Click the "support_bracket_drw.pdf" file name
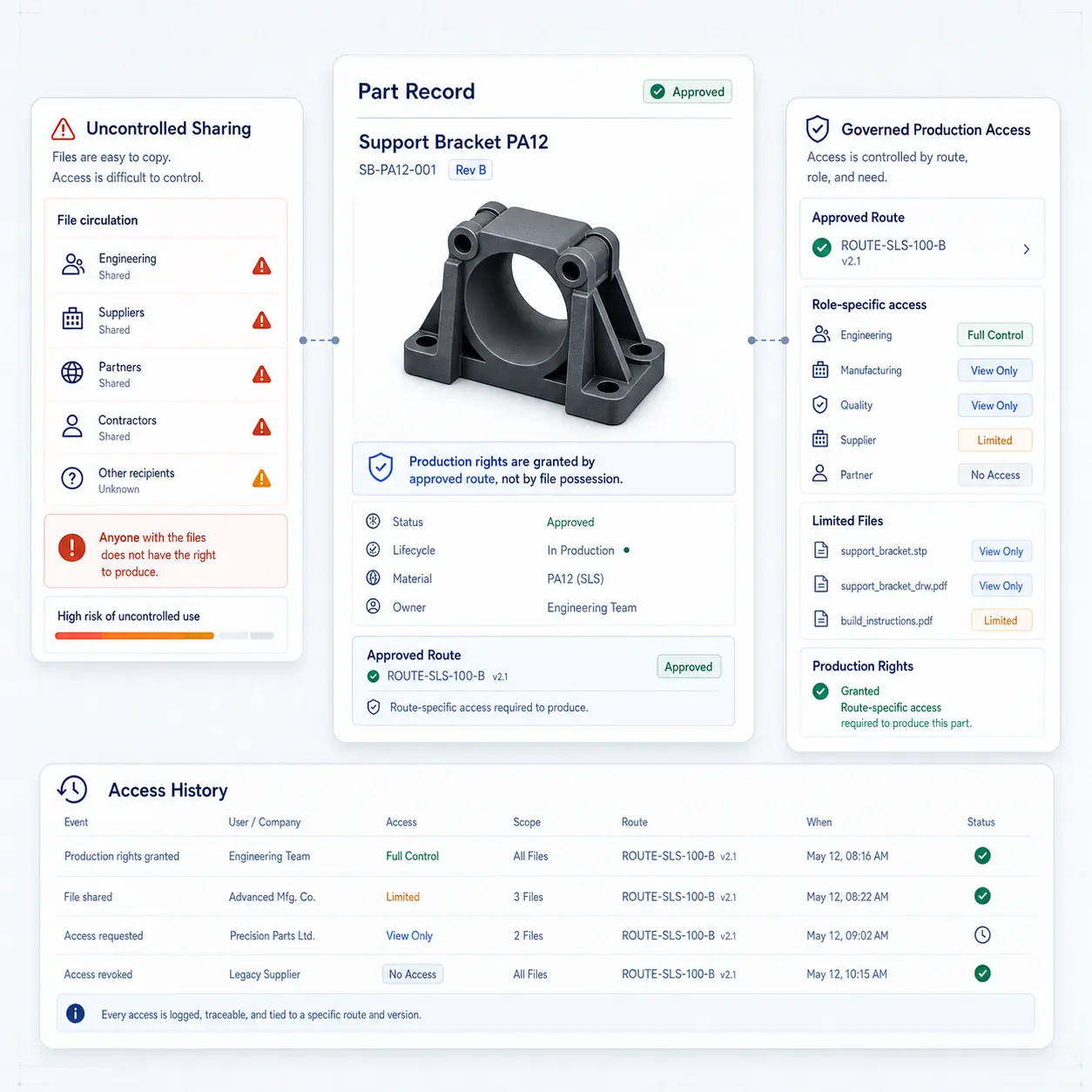 [893, 586]
